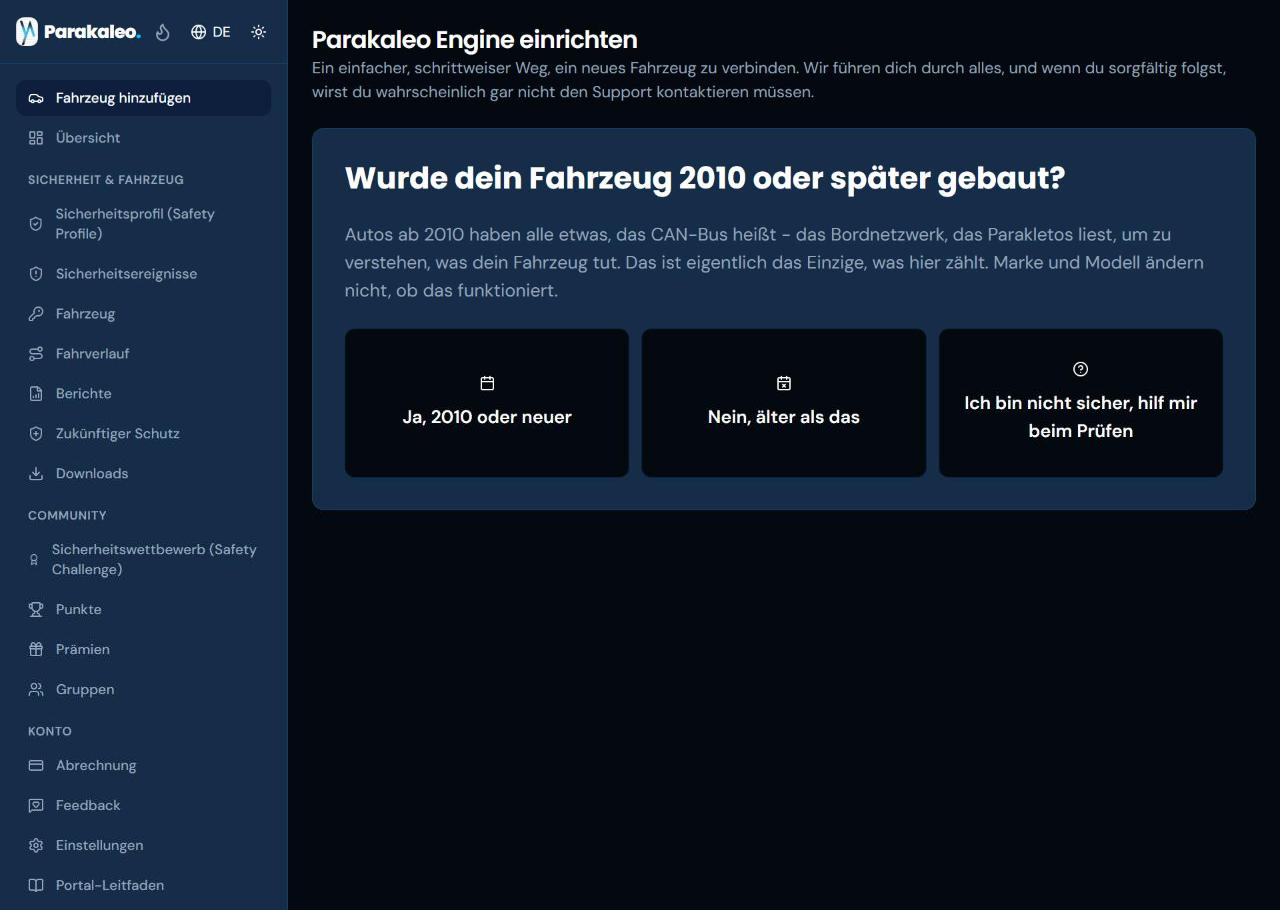Click the speech bubble icon for Feedback
This screenshot has height=910, width=1280.
tap(36, 806)
